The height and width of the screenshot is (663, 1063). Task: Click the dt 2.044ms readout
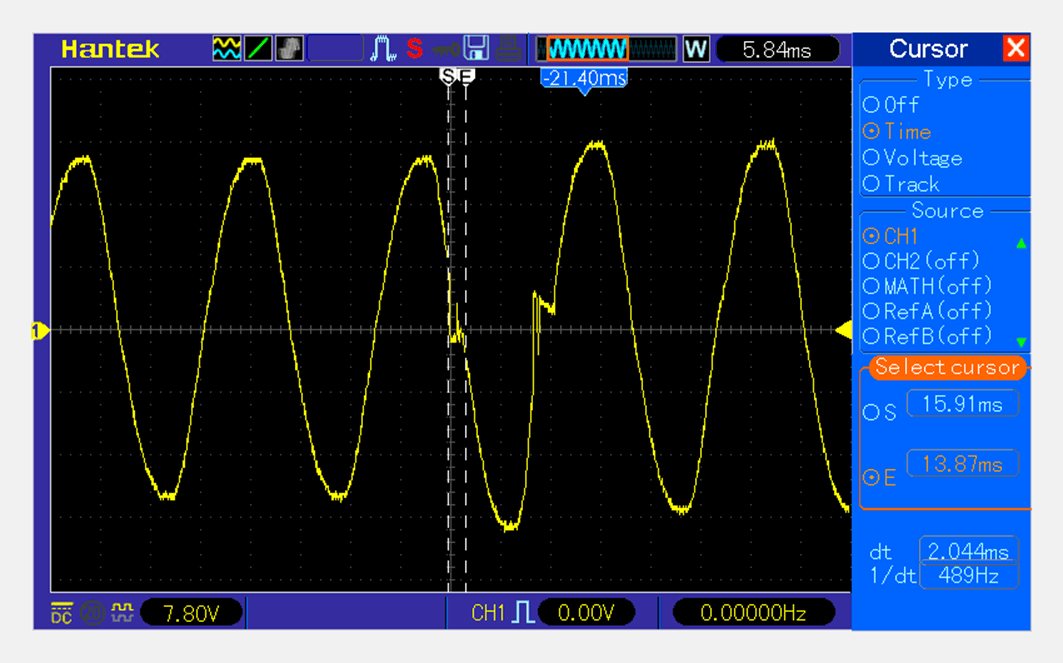969,551
